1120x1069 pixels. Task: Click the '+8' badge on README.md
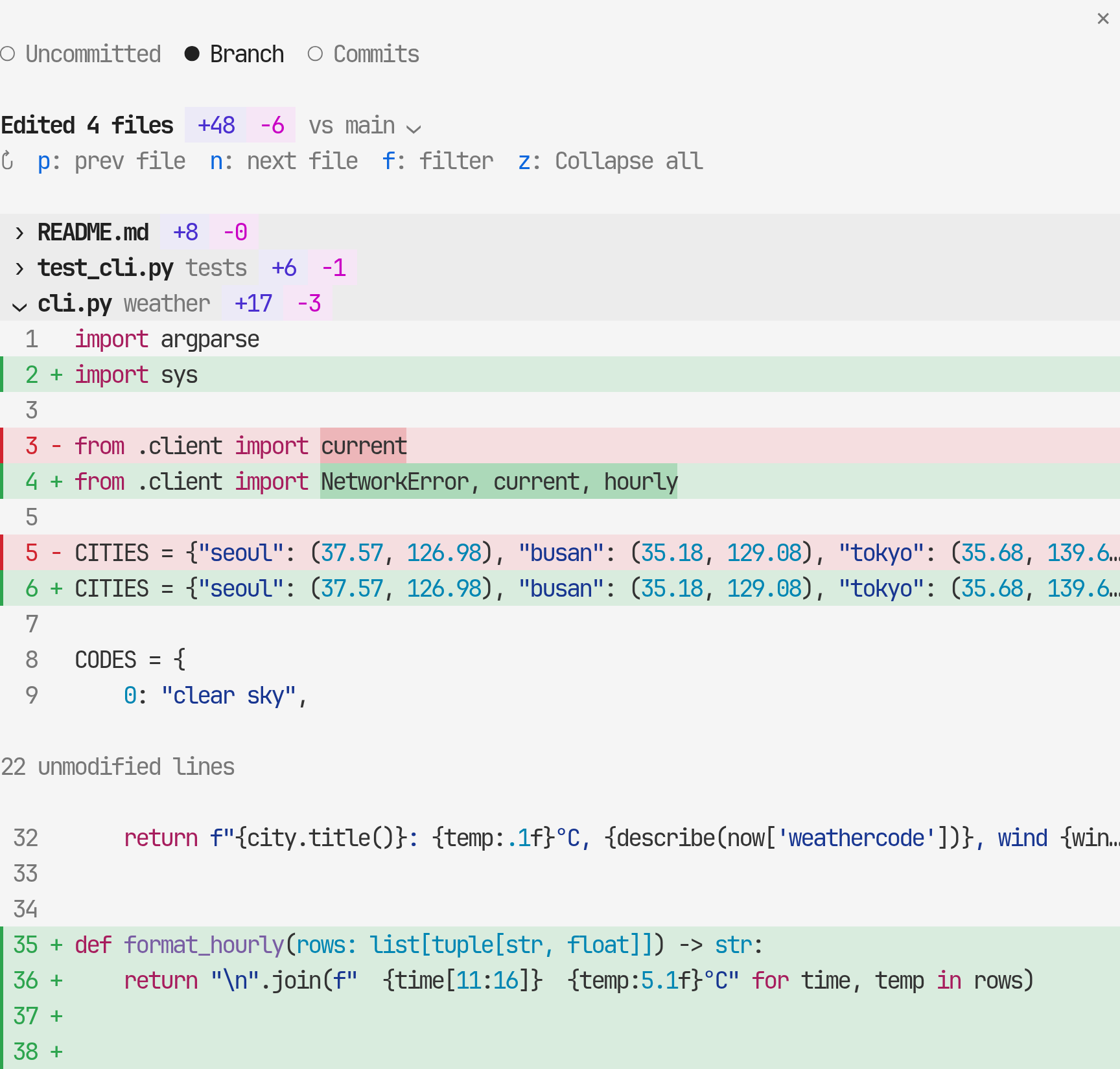click(185, 232)
